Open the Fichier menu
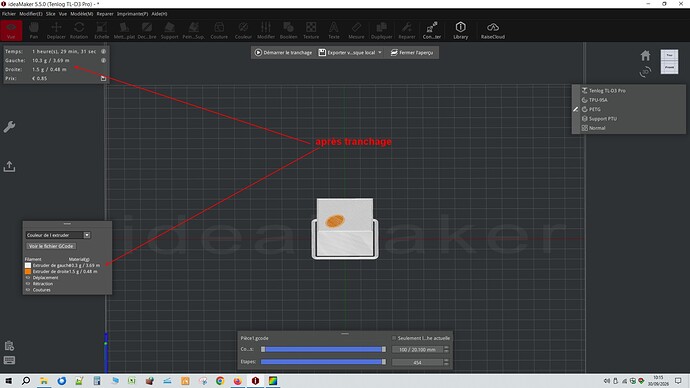Viewport: 690px width, 388px height. coord(9,14)
